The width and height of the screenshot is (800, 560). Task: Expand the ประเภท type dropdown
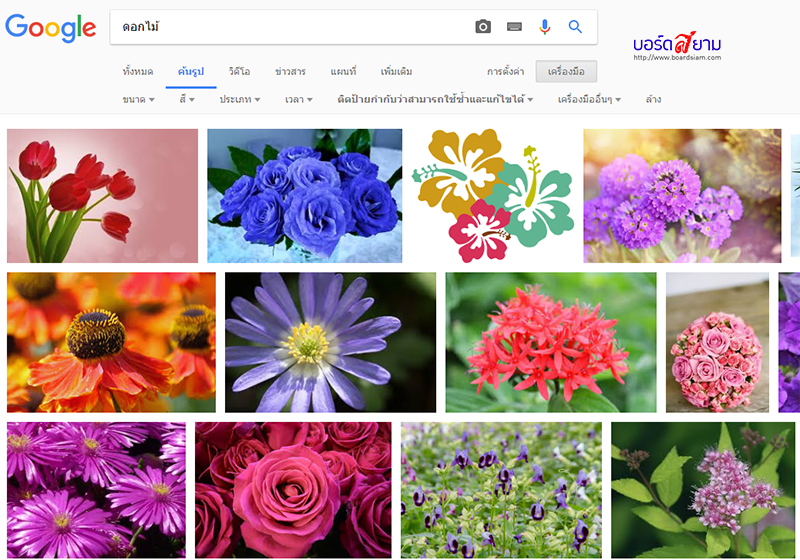[240, 100]
